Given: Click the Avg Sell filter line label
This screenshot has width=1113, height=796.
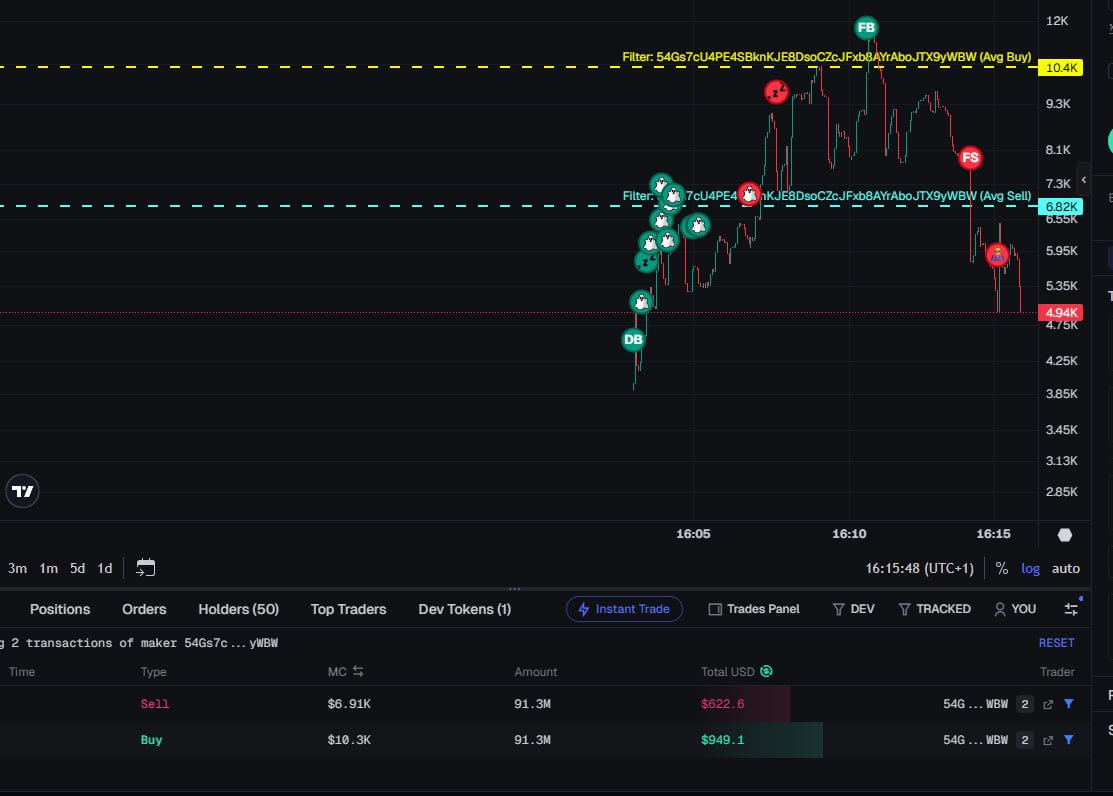Looking at the screenshot, I should [x=826, y=196].
